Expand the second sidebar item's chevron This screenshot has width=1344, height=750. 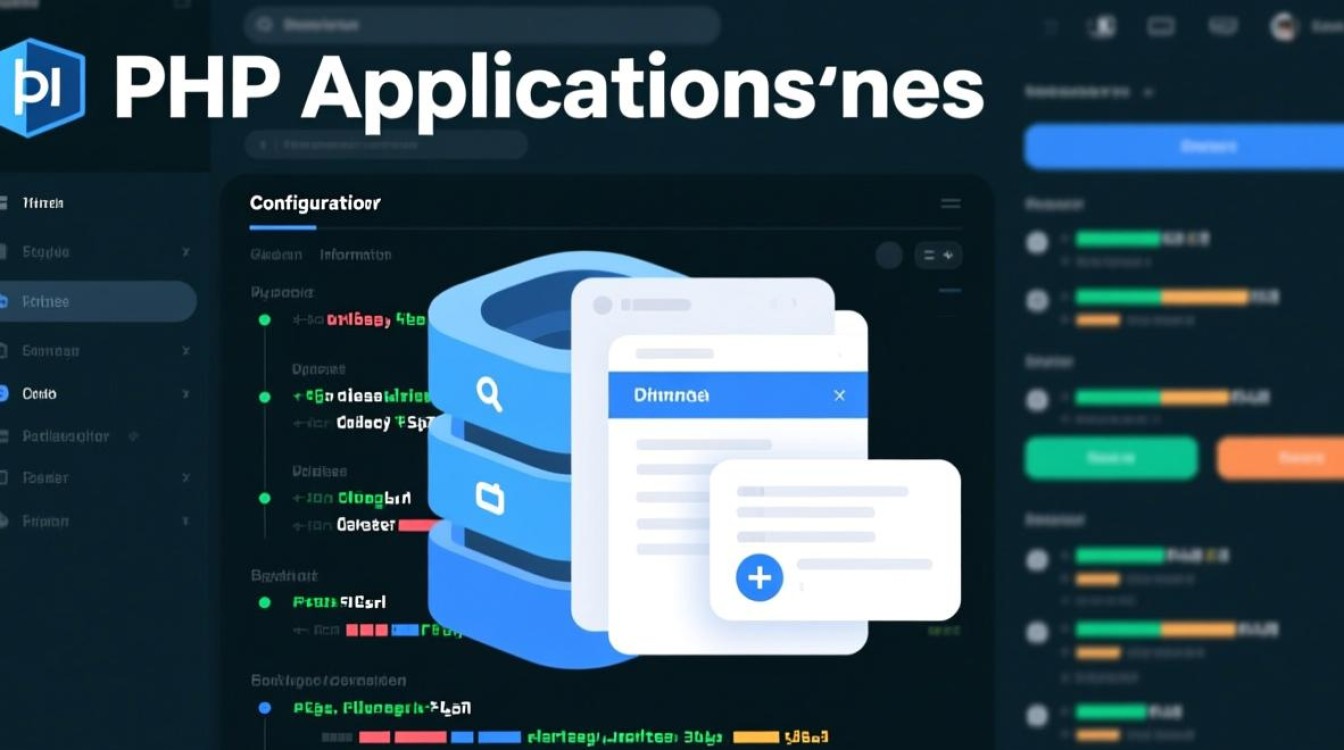(x=185, y=253)
